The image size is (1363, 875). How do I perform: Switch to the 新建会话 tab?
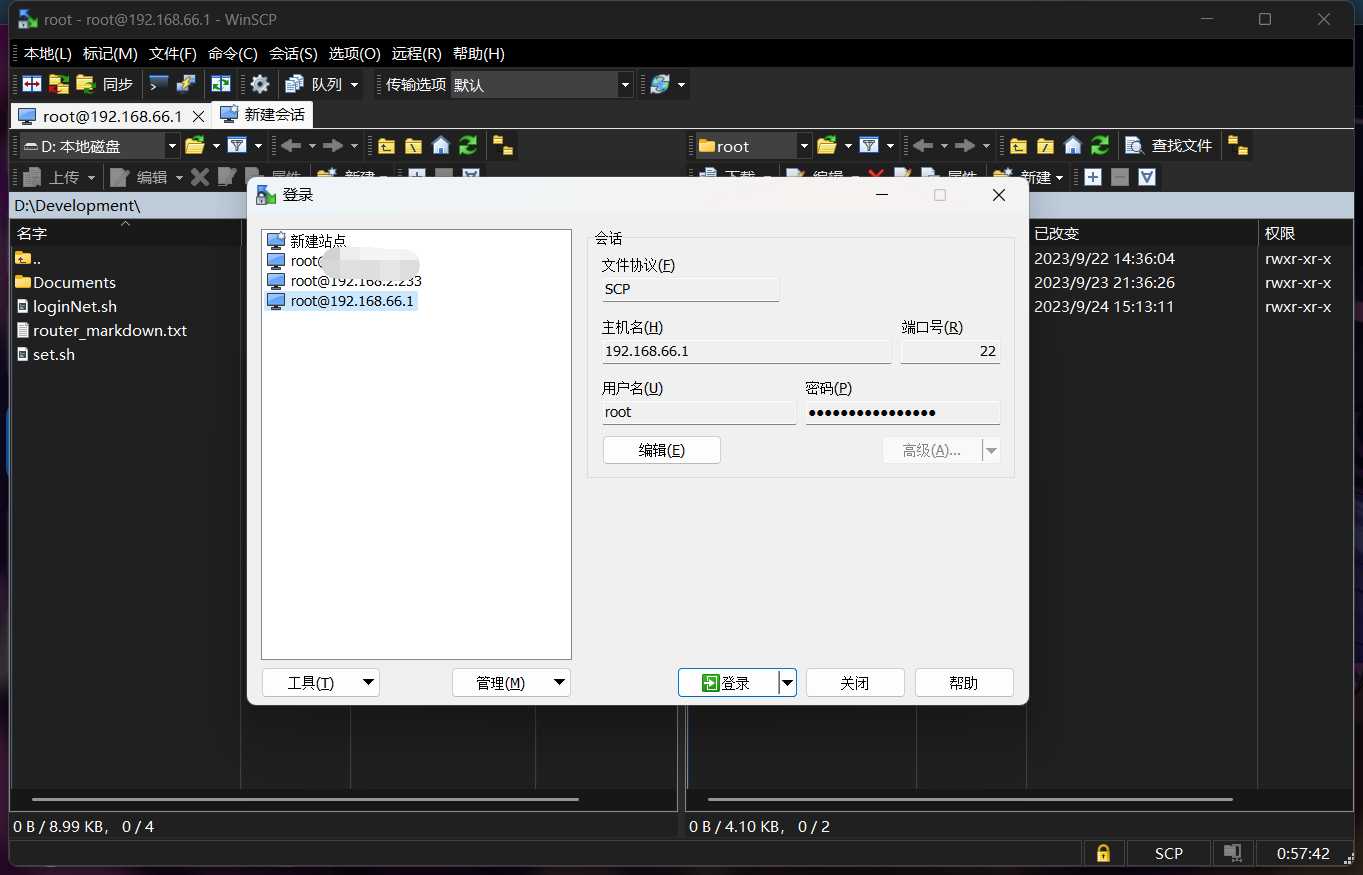pyautogui.click(x=263, y=115)
